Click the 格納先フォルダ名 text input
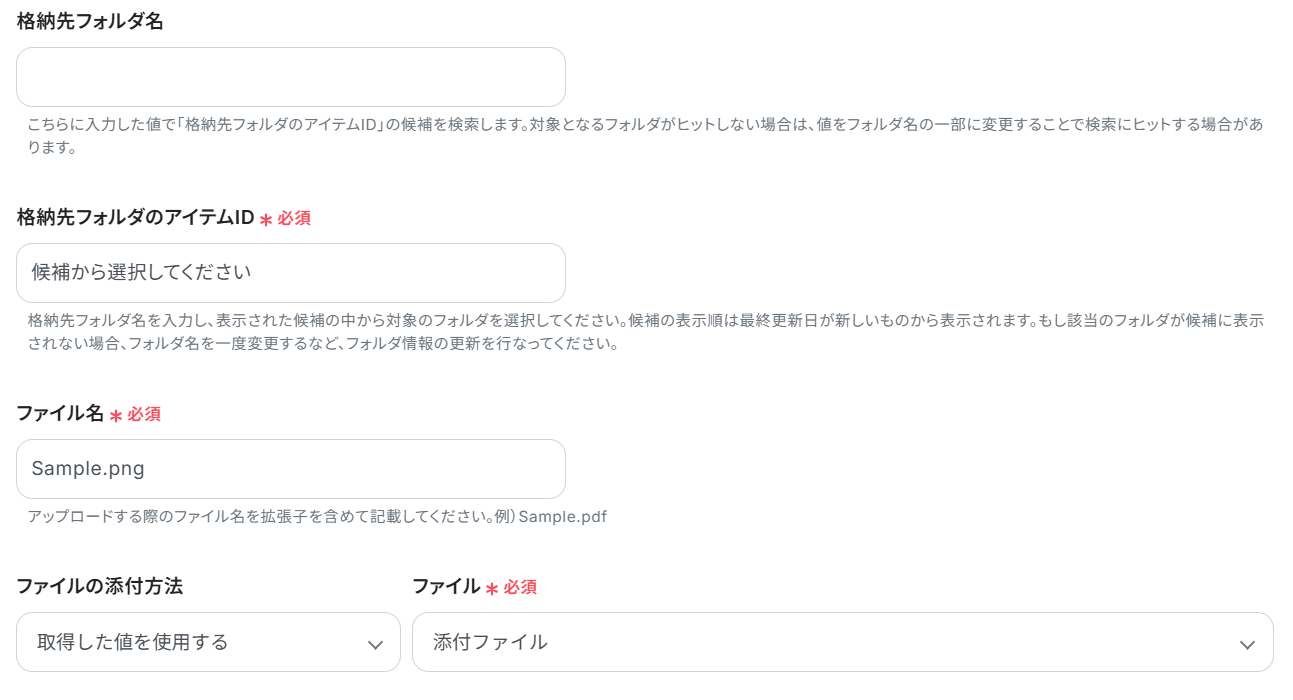The image size is (1293, 700). click(x=290, y=77)
